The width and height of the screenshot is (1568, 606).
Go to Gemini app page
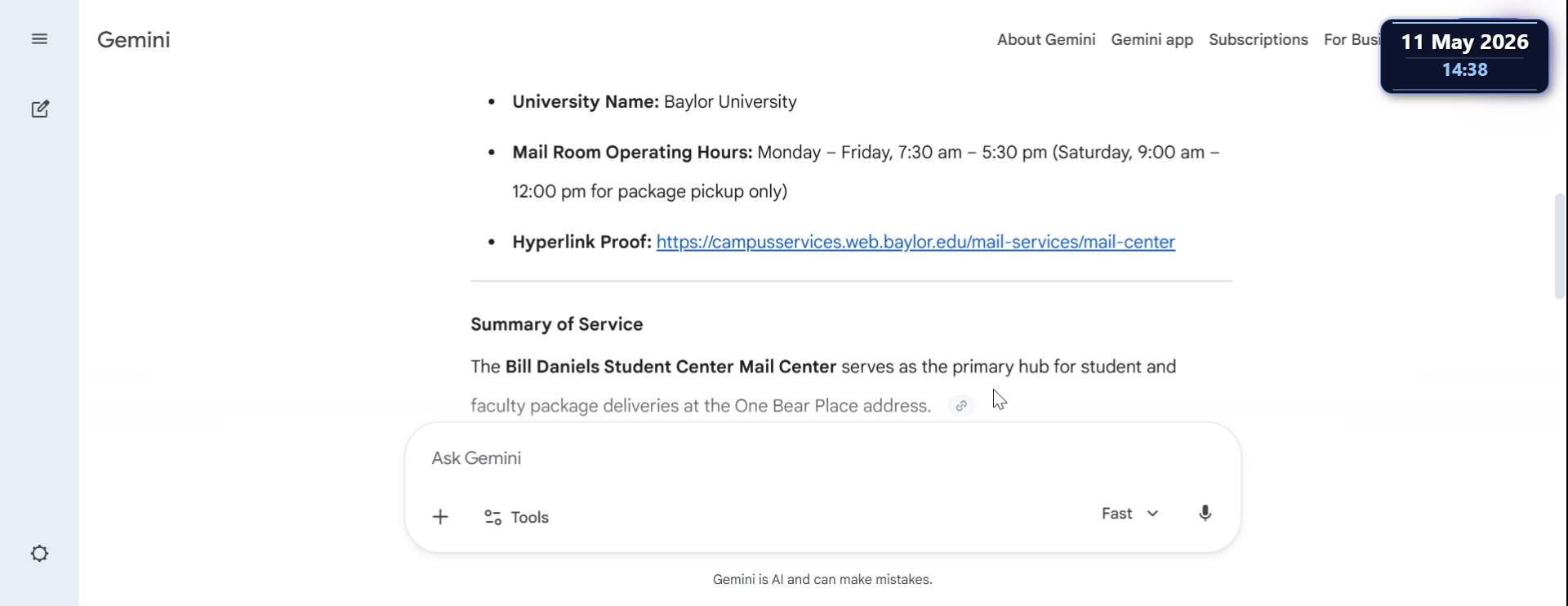tap(1151, 39)
